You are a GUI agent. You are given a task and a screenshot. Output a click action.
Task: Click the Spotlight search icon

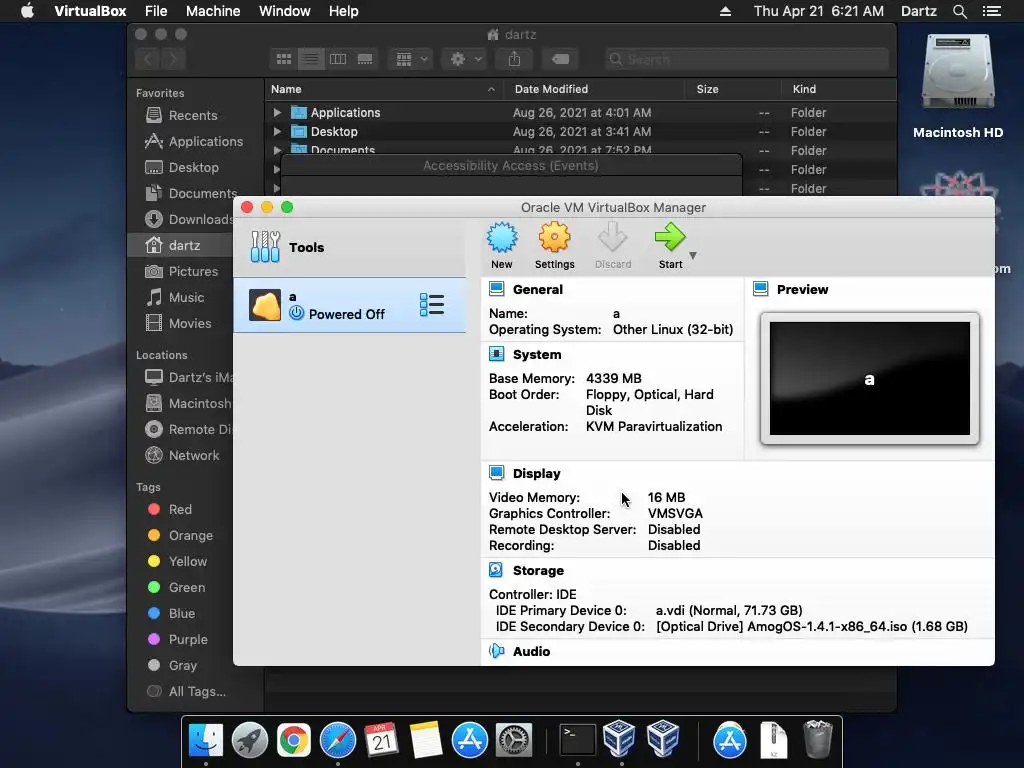[x=959, y=12]
